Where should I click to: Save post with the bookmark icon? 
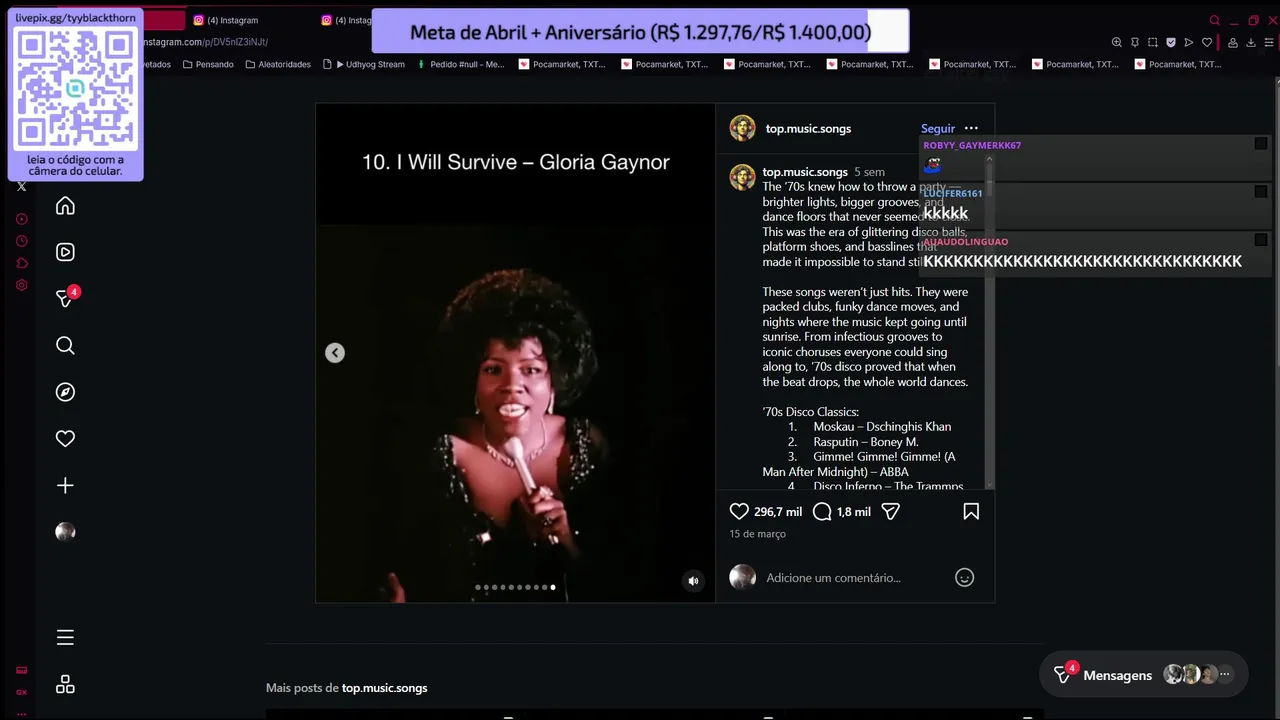coord(970,511)
